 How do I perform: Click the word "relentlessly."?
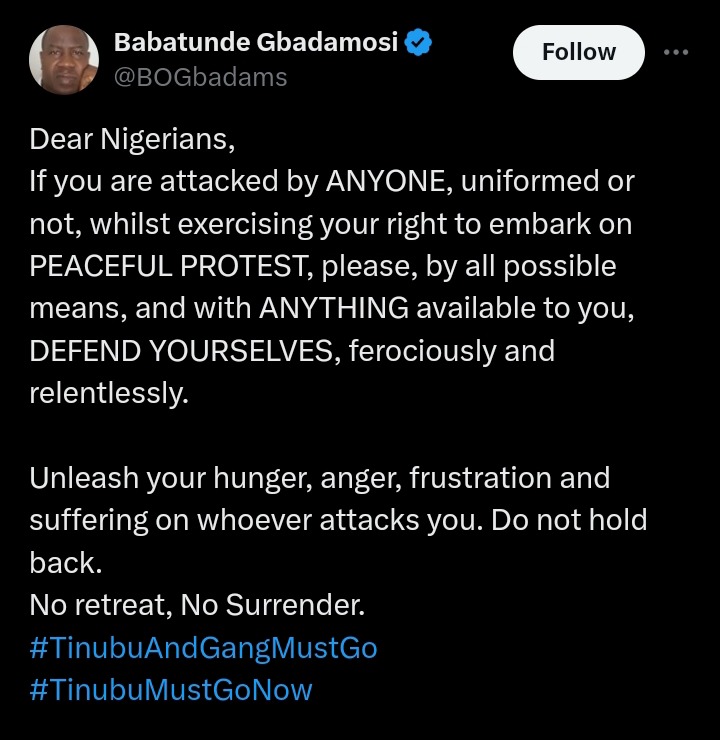pos(109,393)
